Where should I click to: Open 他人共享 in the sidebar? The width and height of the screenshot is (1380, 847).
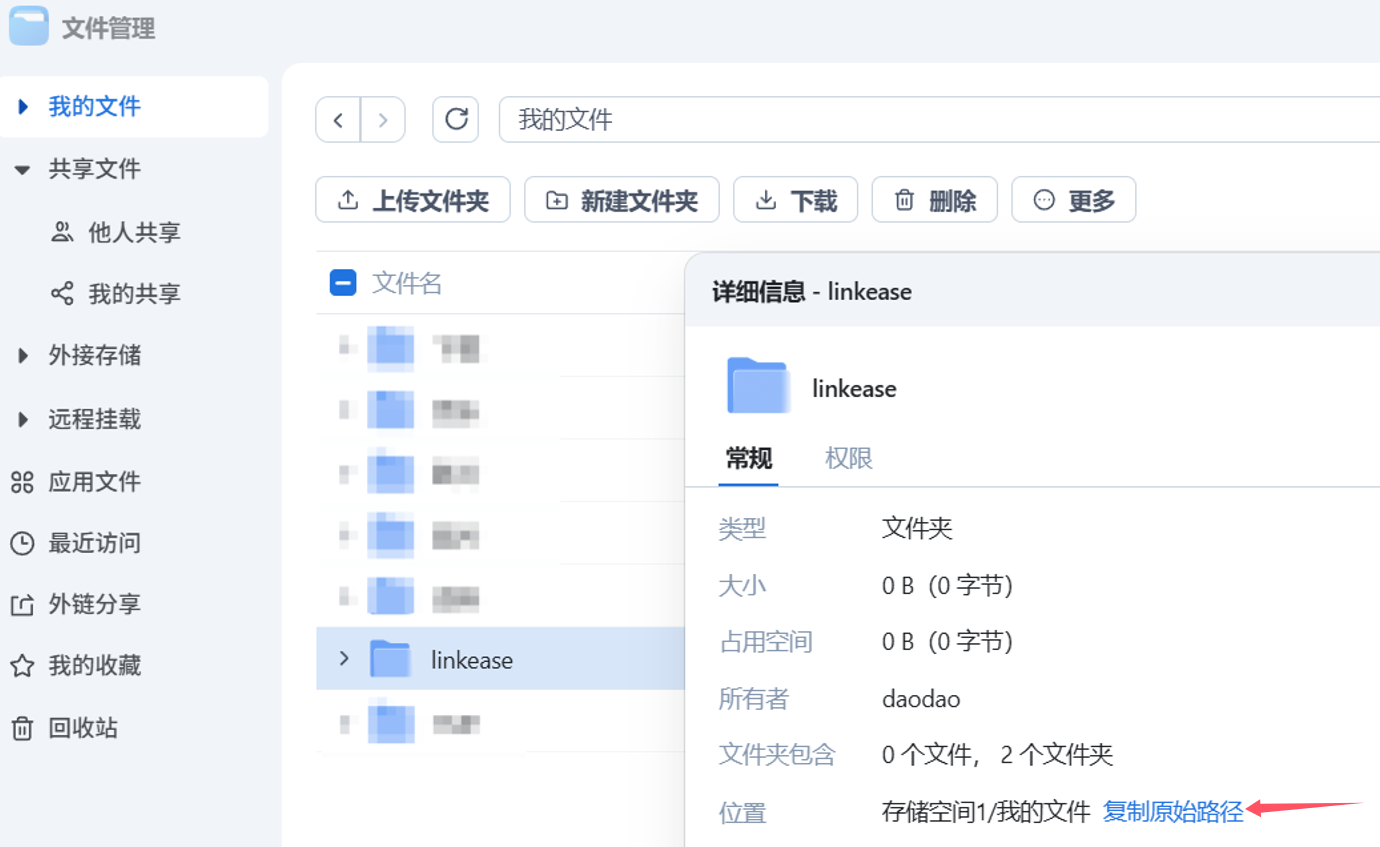pyautogui.click(x=135, y=233)
